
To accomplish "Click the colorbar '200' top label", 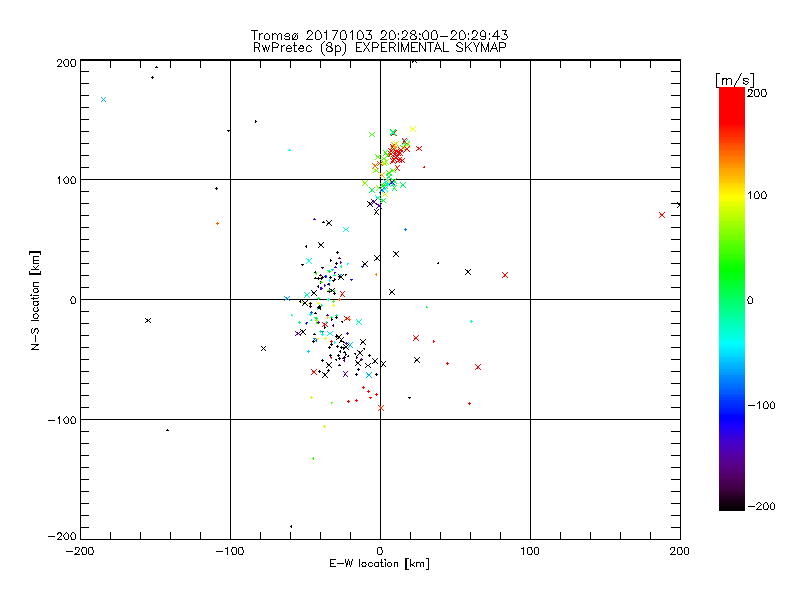I will click(x=757, y=93).
